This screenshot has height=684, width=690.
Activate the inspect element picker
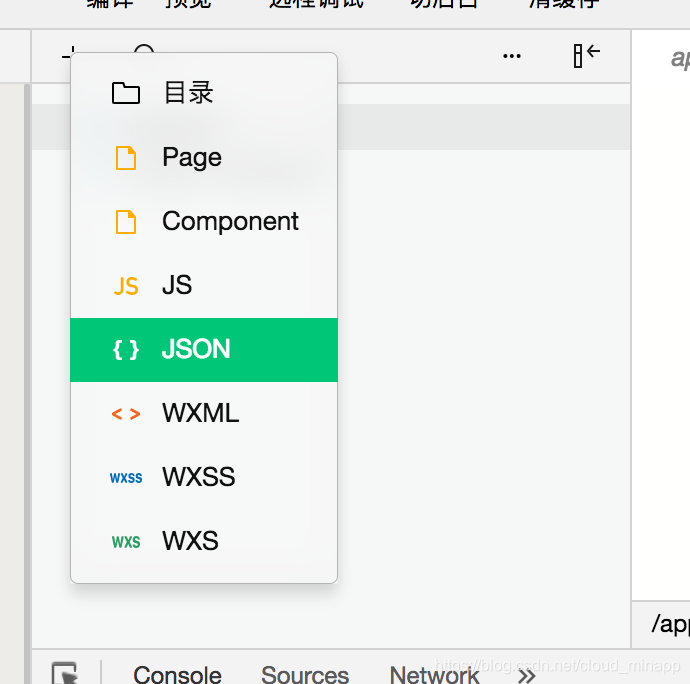pos(65,673)
